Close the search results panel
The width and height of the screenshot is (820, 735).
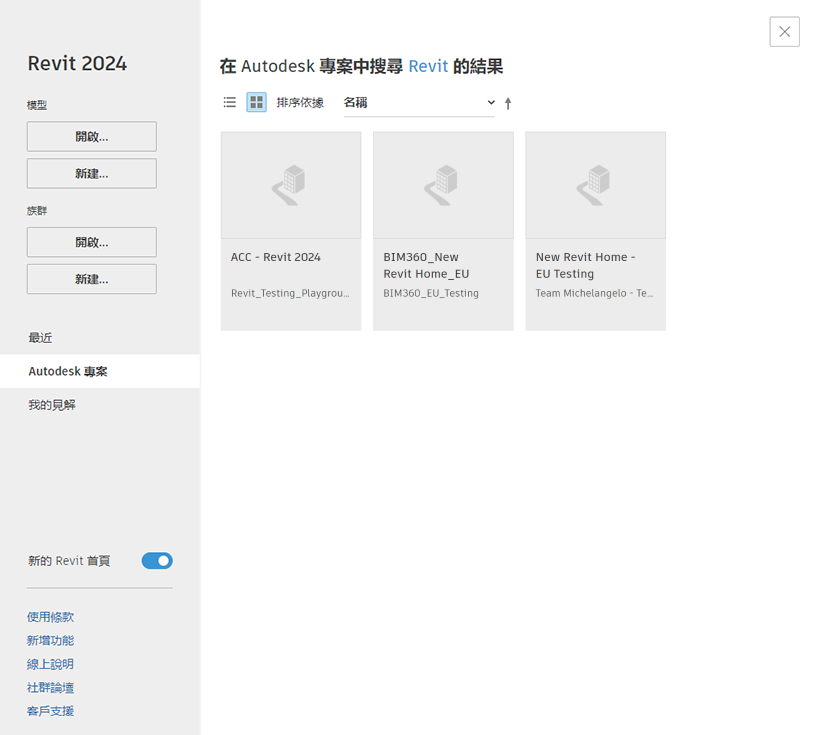[x=784, y=31]
